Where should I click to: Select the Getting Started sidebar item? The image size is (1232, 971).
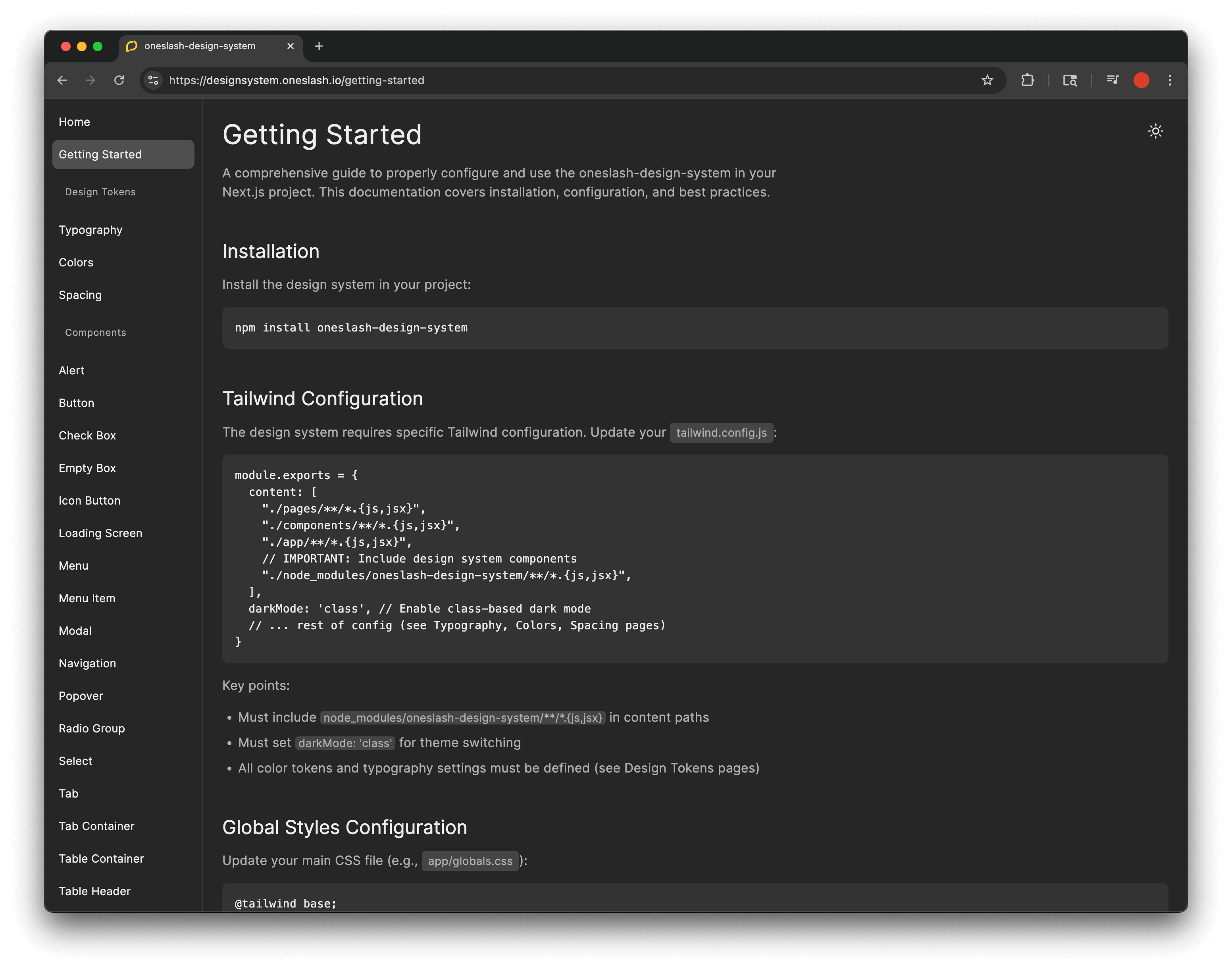click(100, 154)
